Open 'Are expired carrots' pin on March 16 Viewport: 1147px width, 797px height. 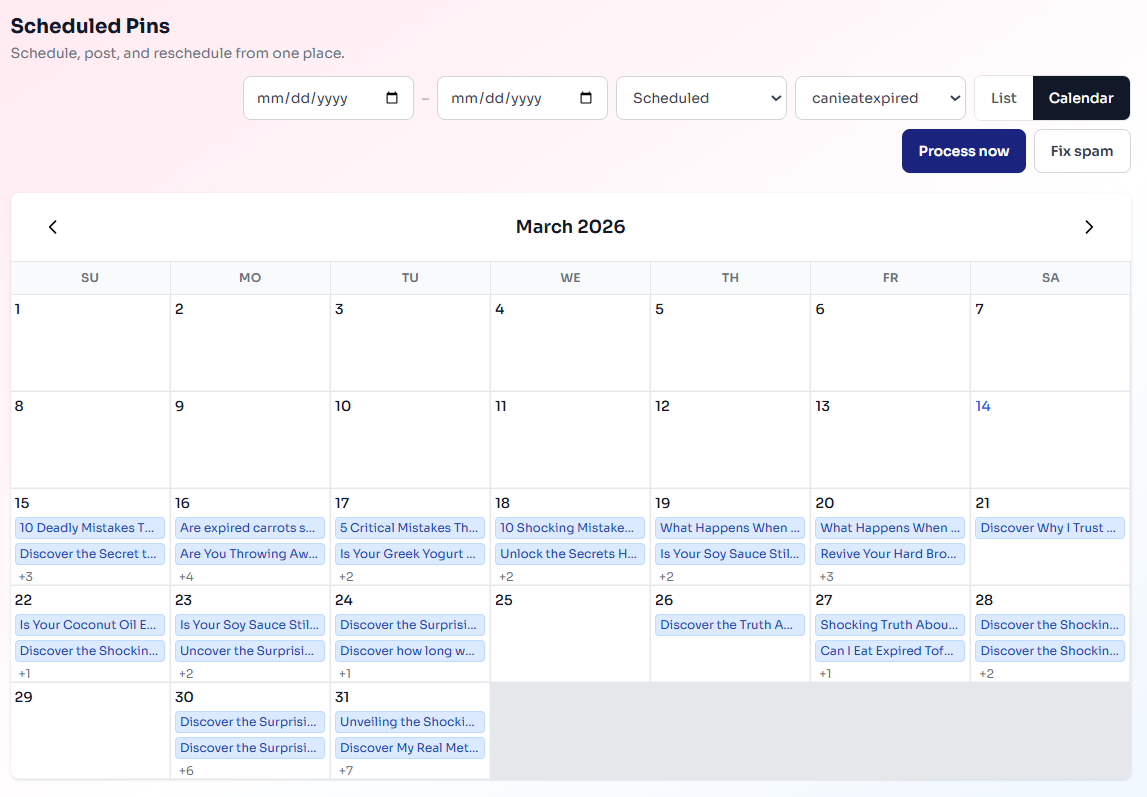point(250,528)
